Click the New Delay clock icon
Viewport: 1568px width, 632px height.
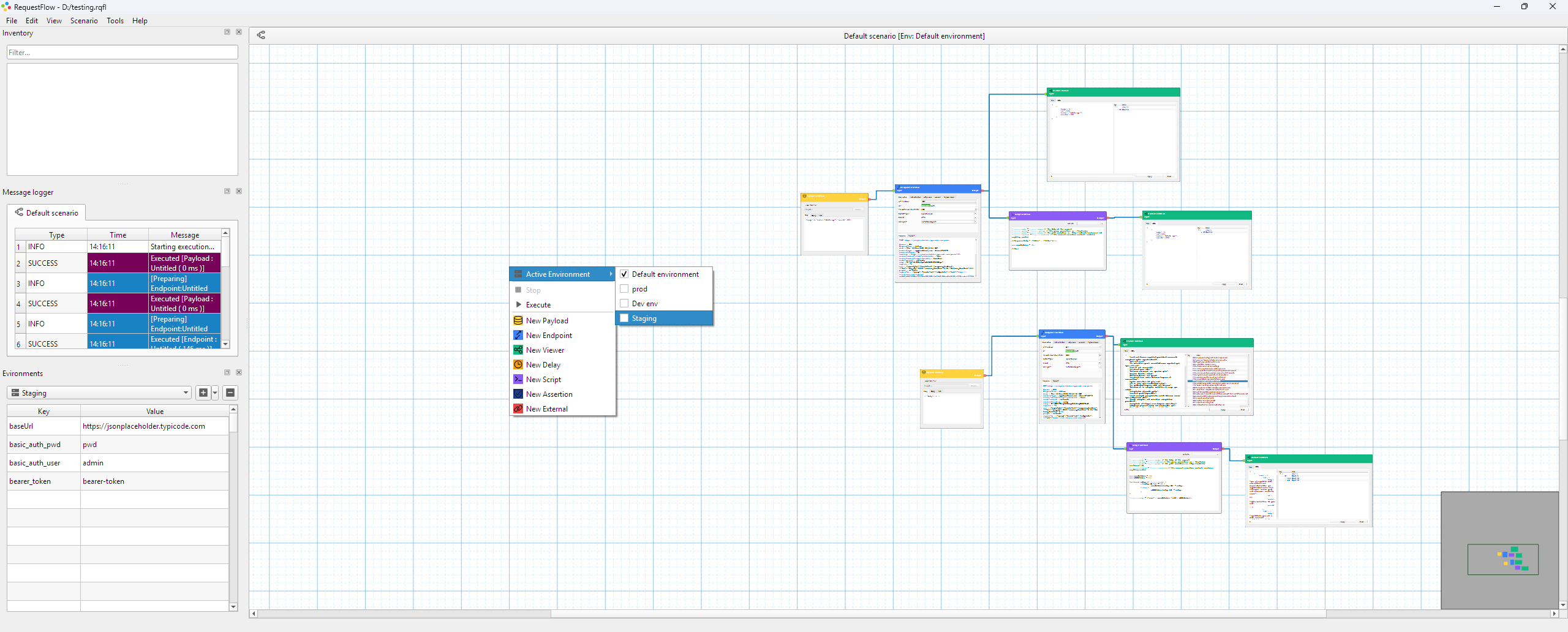tap(518, 364)
